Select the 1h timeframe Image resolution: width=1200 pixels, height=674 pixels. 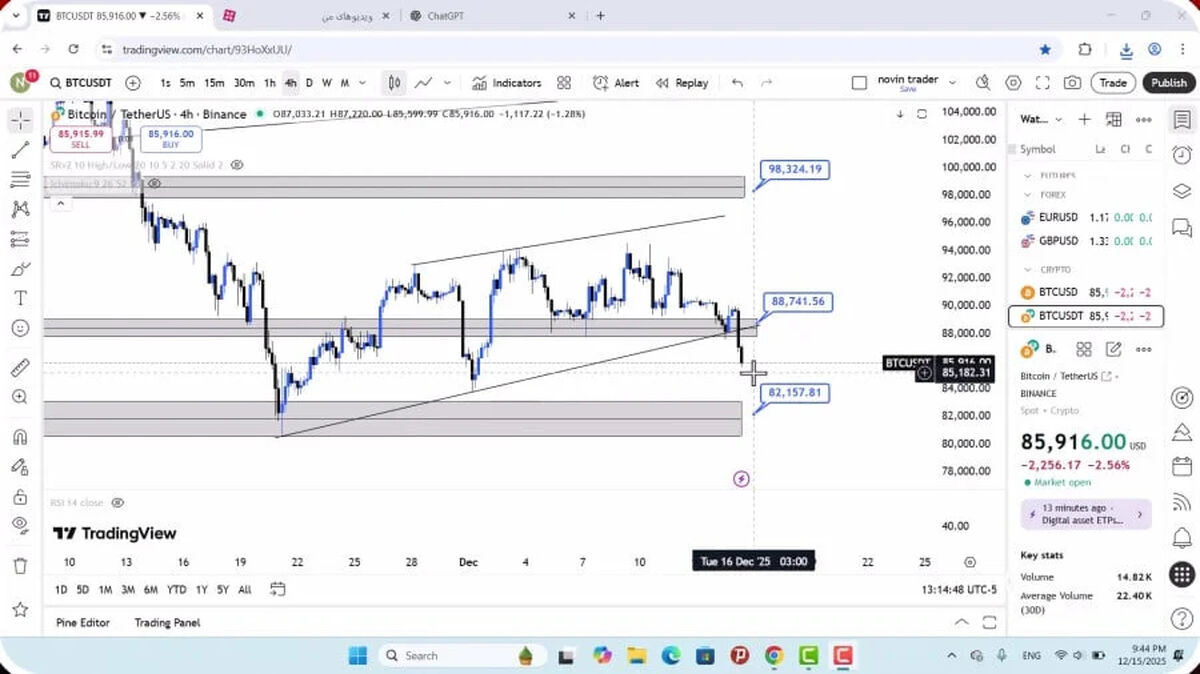pyautogui.click(x=270, y=83)
